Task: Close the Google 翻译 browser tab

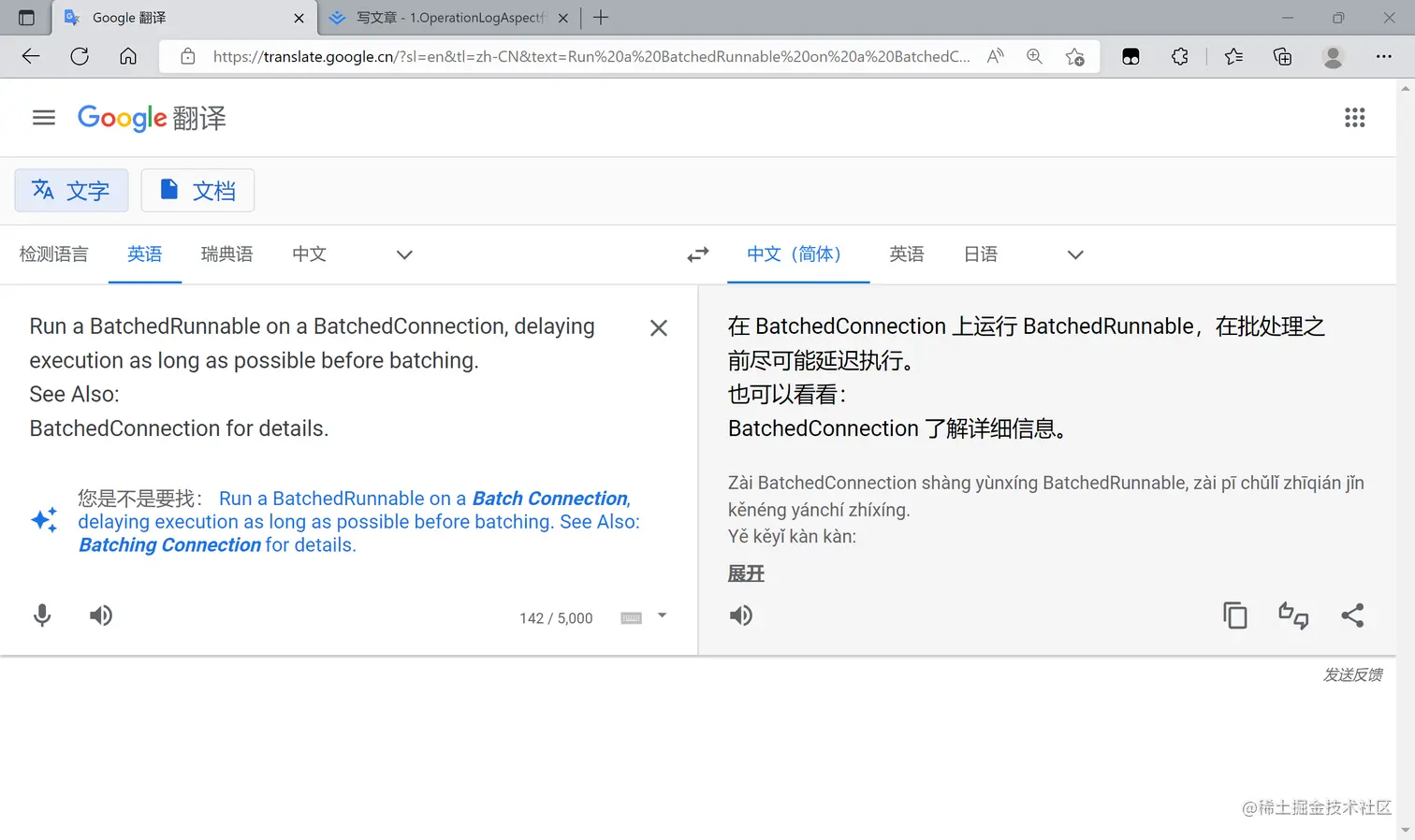Action: coord(299,18)
